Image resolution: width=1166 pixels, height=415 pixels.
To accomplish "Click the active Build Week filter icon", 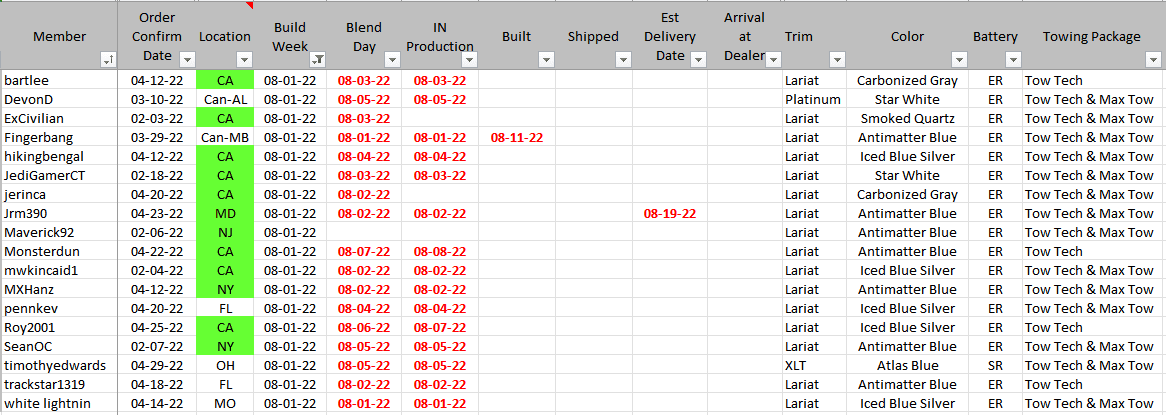I will tap(317, 60).
